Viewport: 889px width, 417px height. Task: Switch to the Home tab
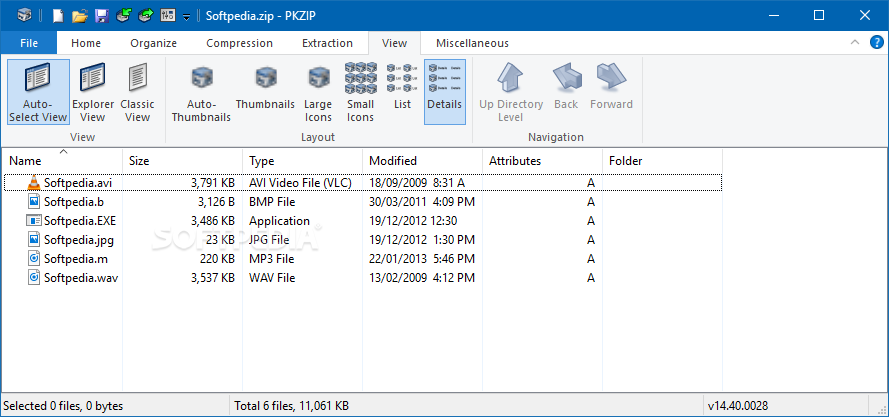tap(86, 43)
